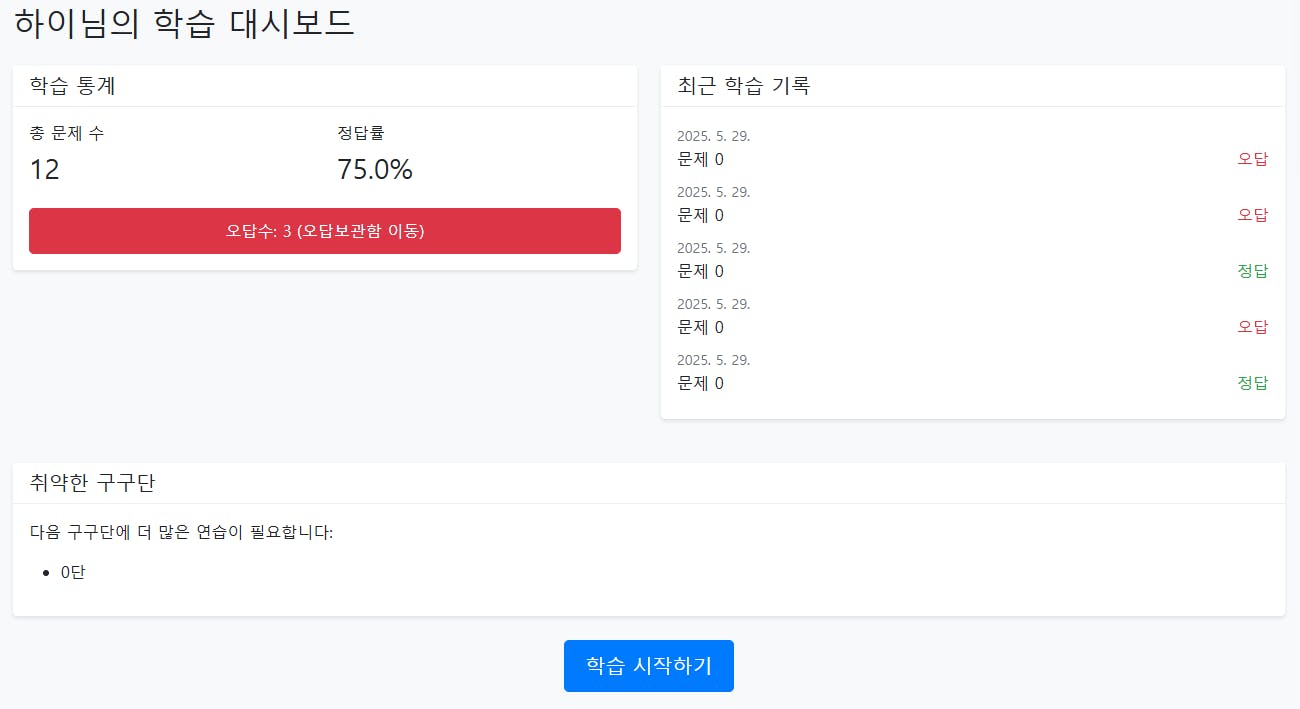This screenshot has height=709, width=1300.
Task: Click the 하이님의 학습 대시보드 page title
Action: coord(185,24)
